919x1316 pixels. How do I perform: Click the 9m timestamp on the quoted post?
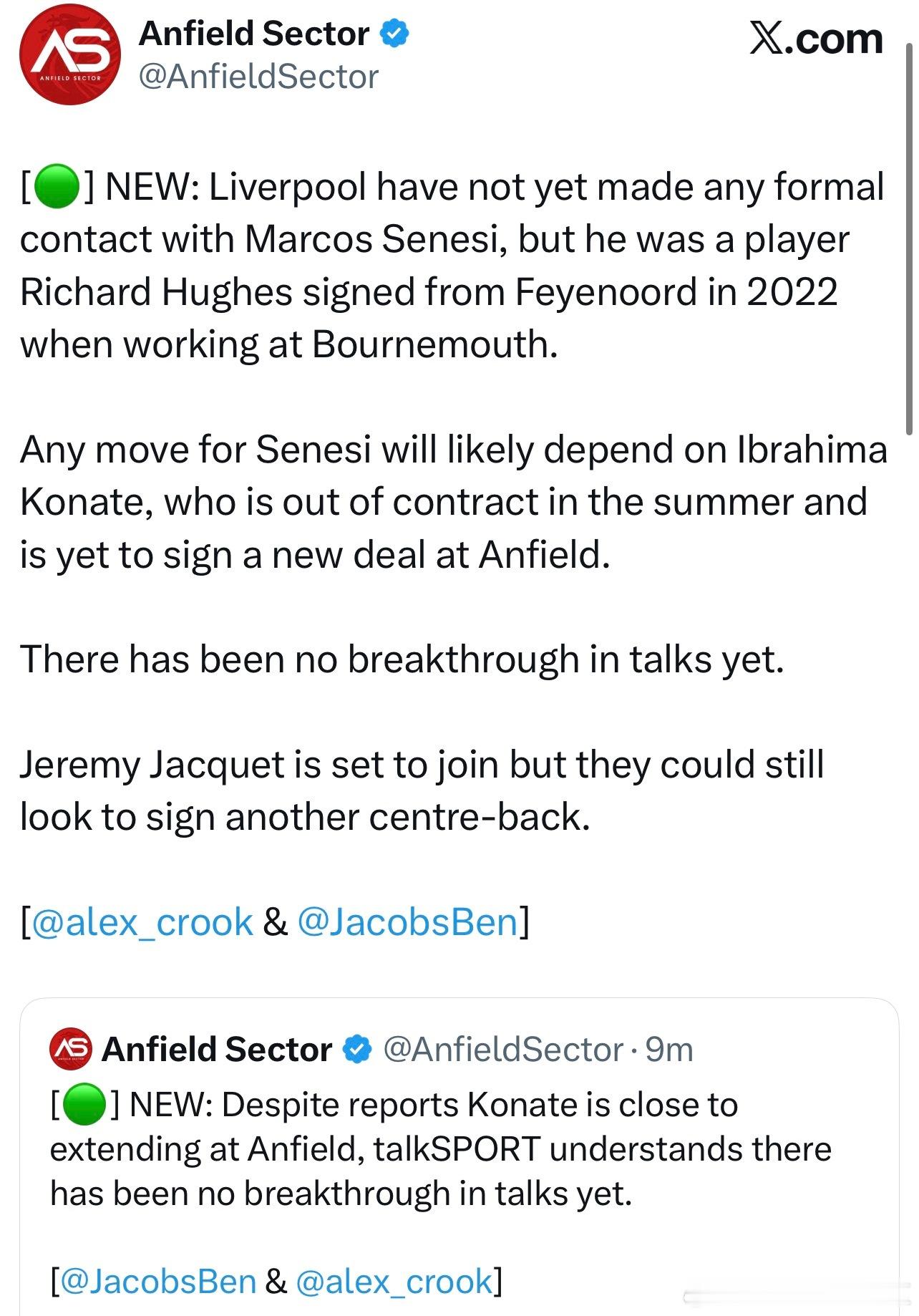669,1050
